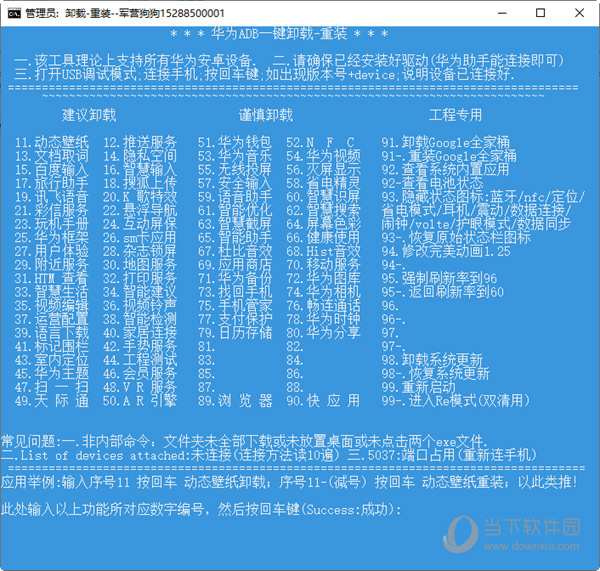Close the console window
This screenshot has height=571, width=600.
click(x=579, y=13)
